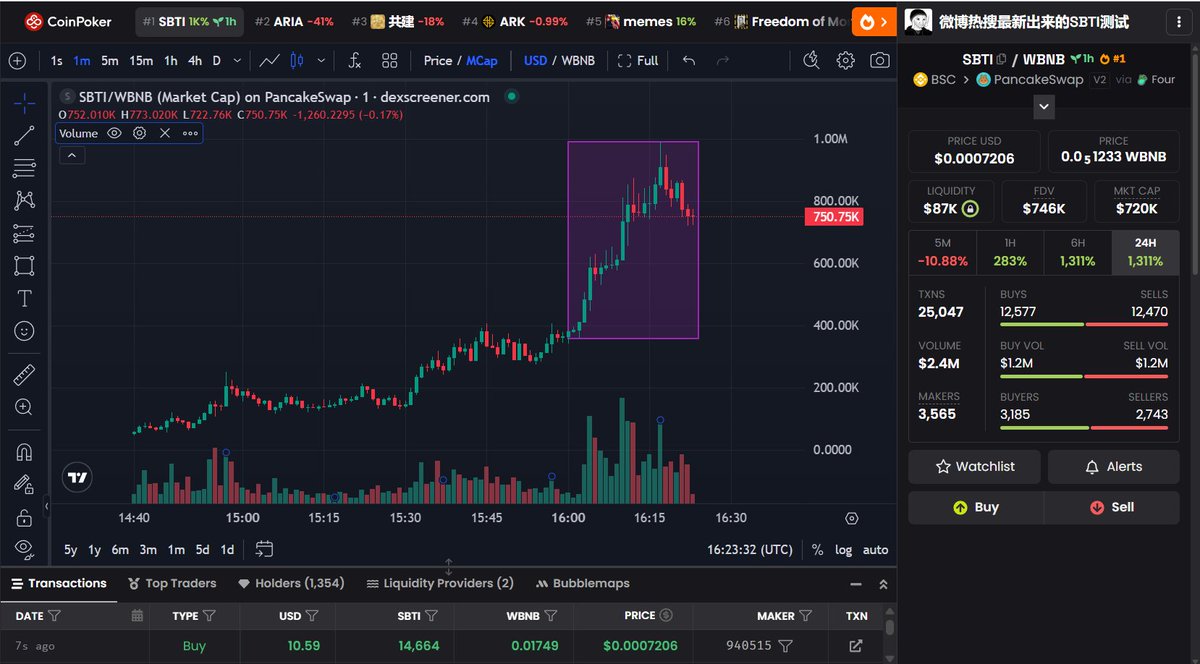Viewport: 1200px width, 664px height.
Task: Add SBTI to Watchlist
Action: pos(975,466)
